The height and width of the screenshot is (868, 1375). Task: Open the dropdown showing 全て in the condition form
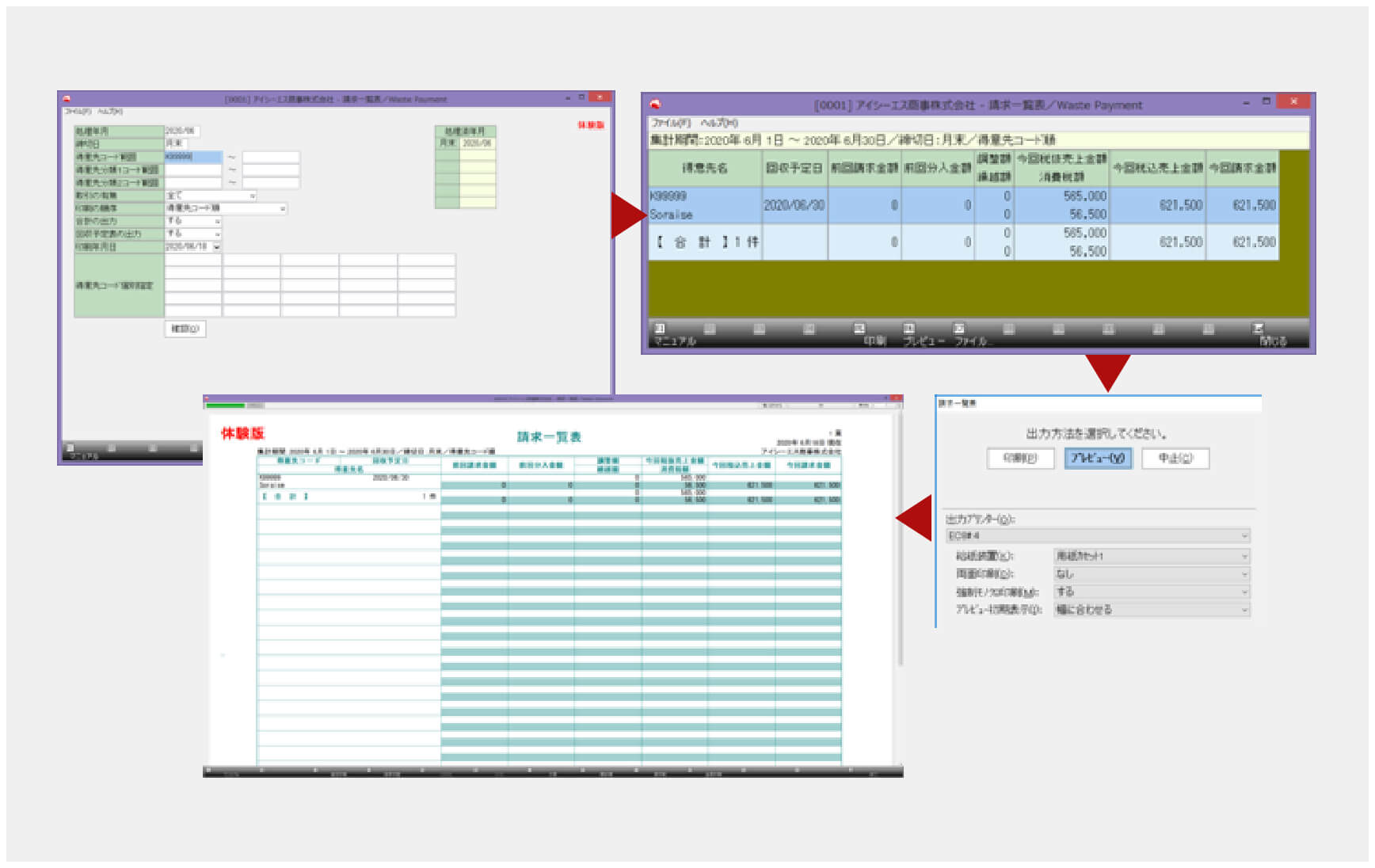pyautogui.click(x=211, y=196)
